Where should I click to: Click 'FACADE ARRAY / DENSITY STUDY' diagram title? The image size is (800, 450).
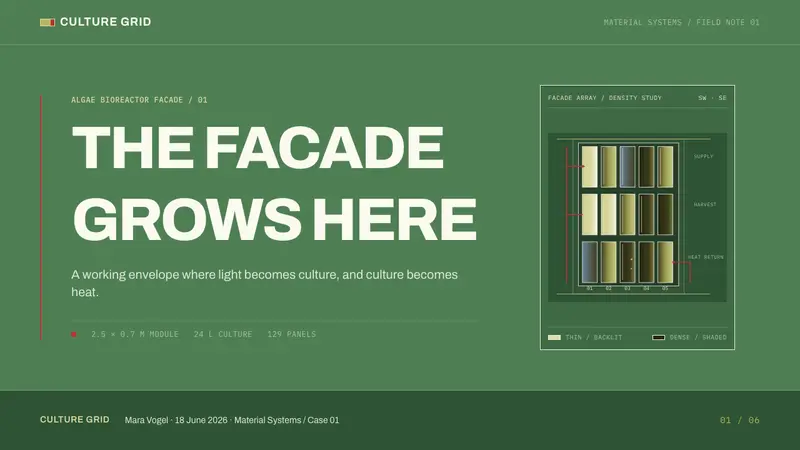click(605, 98)
